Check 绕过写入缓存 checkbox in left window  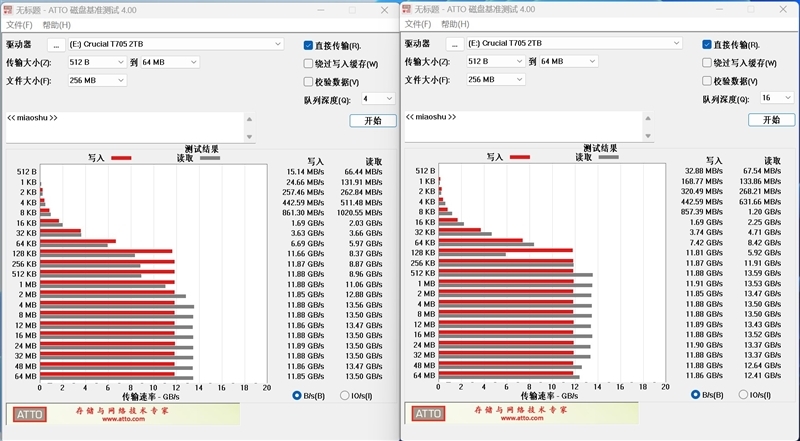point(308,64)
